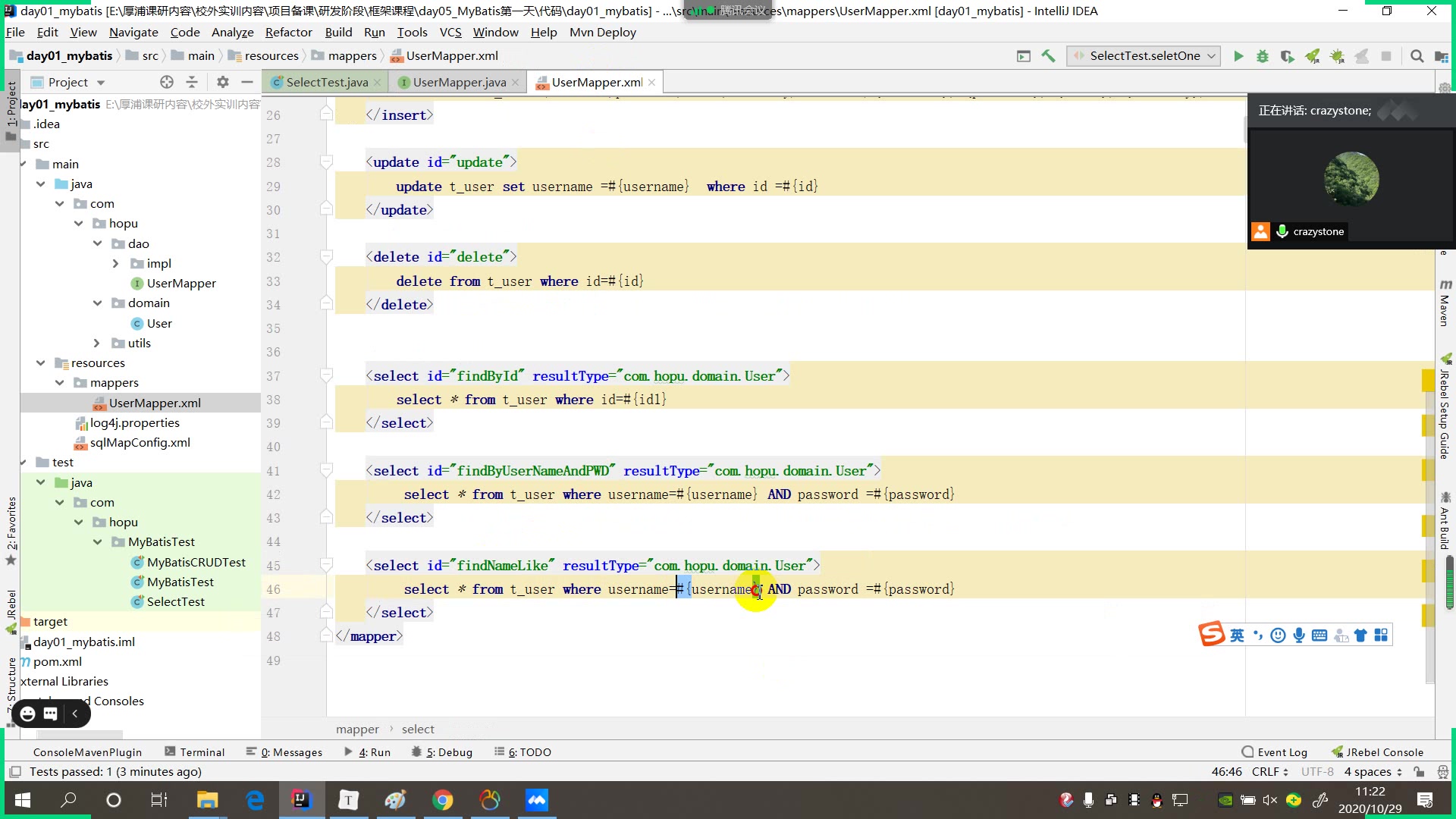Image resolution: width=1456 pixels, height=819 pixels.
Task: Open the SelectTest.seletOne run configuration dropdown
Action: pos(1144,56)
